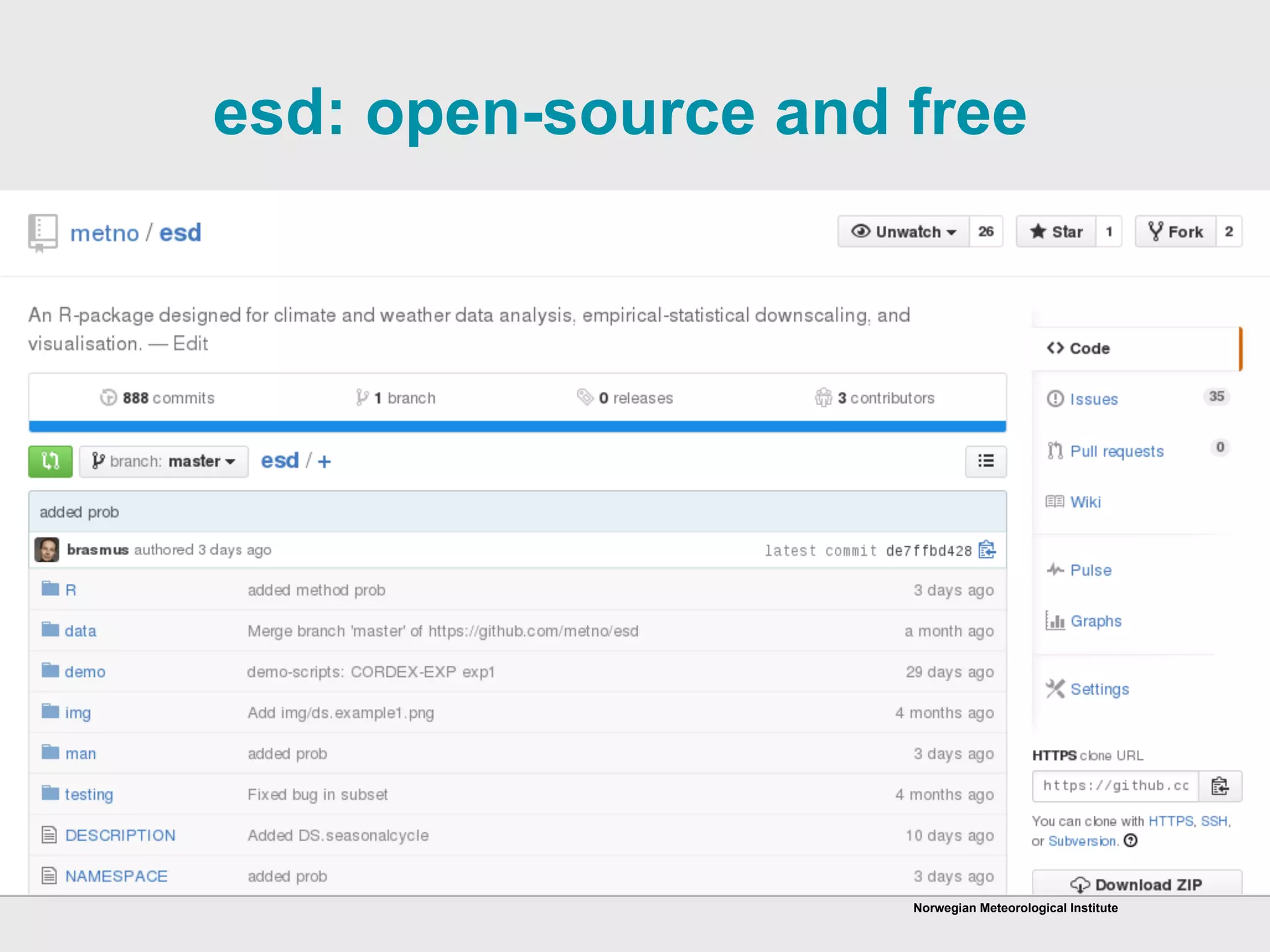
Task: Copy the HTTPS clone URL via clipboard icon
Action: click(1220, 786)
